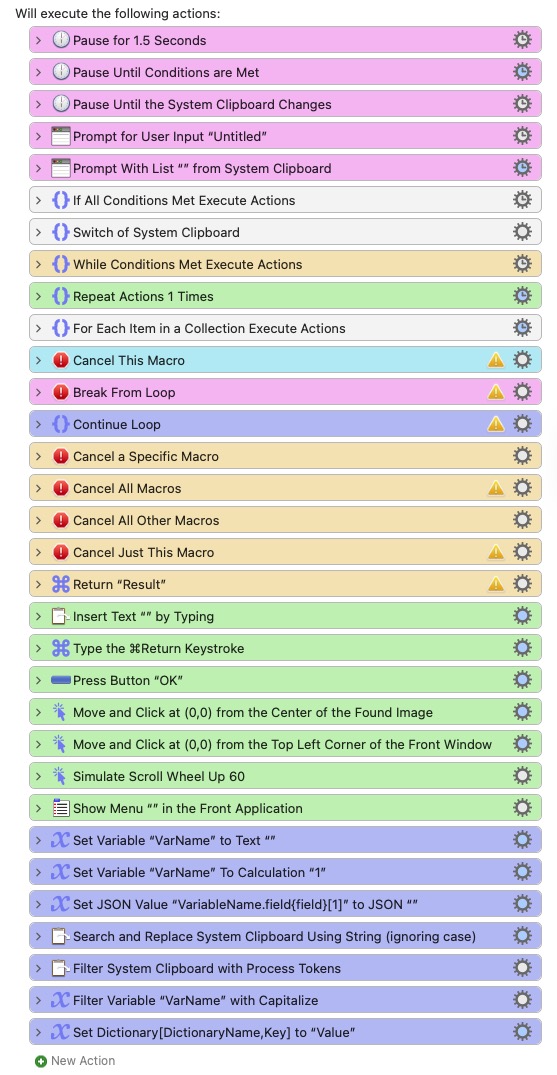
Task: Click the button icon on Press Button "OK"
Action: click(x=61, y=680)
